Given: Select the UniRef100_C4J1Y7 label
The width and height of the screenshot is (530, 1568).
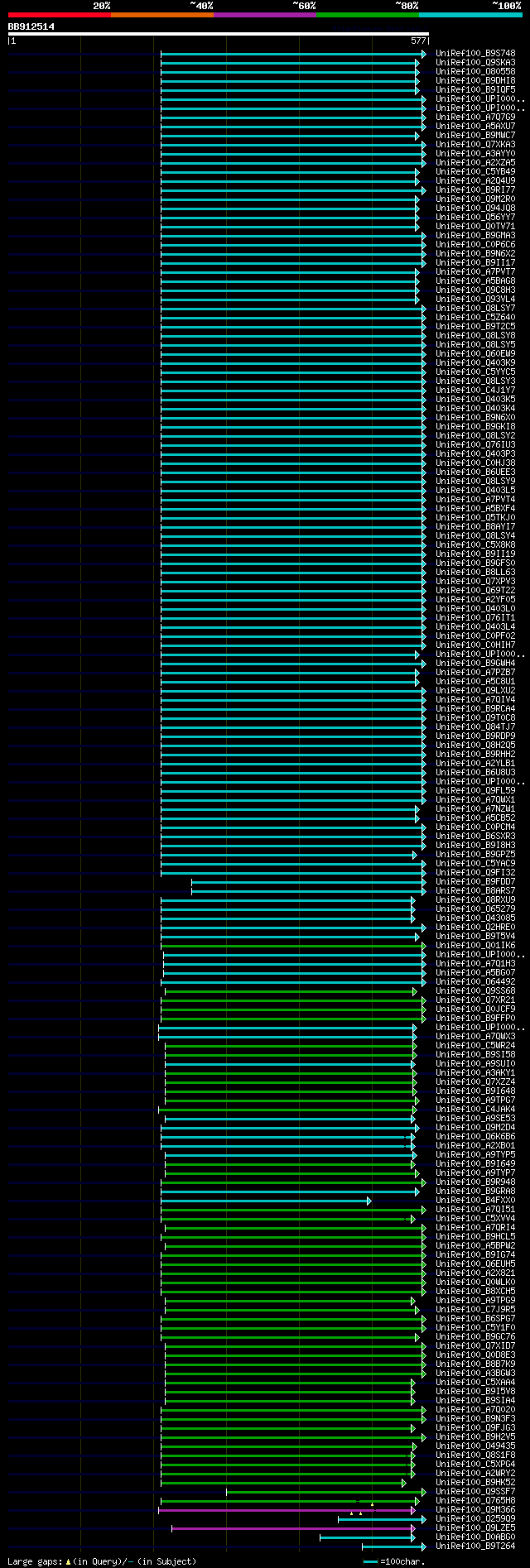Looking at the screenshot, I should pyautogui.click(x=475, y=391).
